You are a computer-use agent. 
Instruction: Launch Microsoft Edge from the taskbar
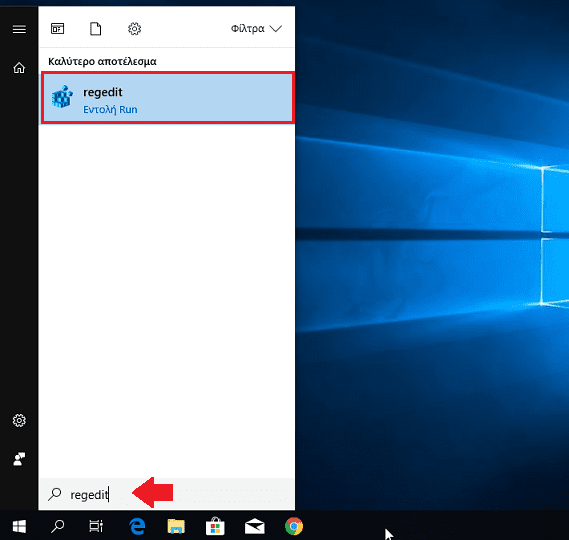137,526
